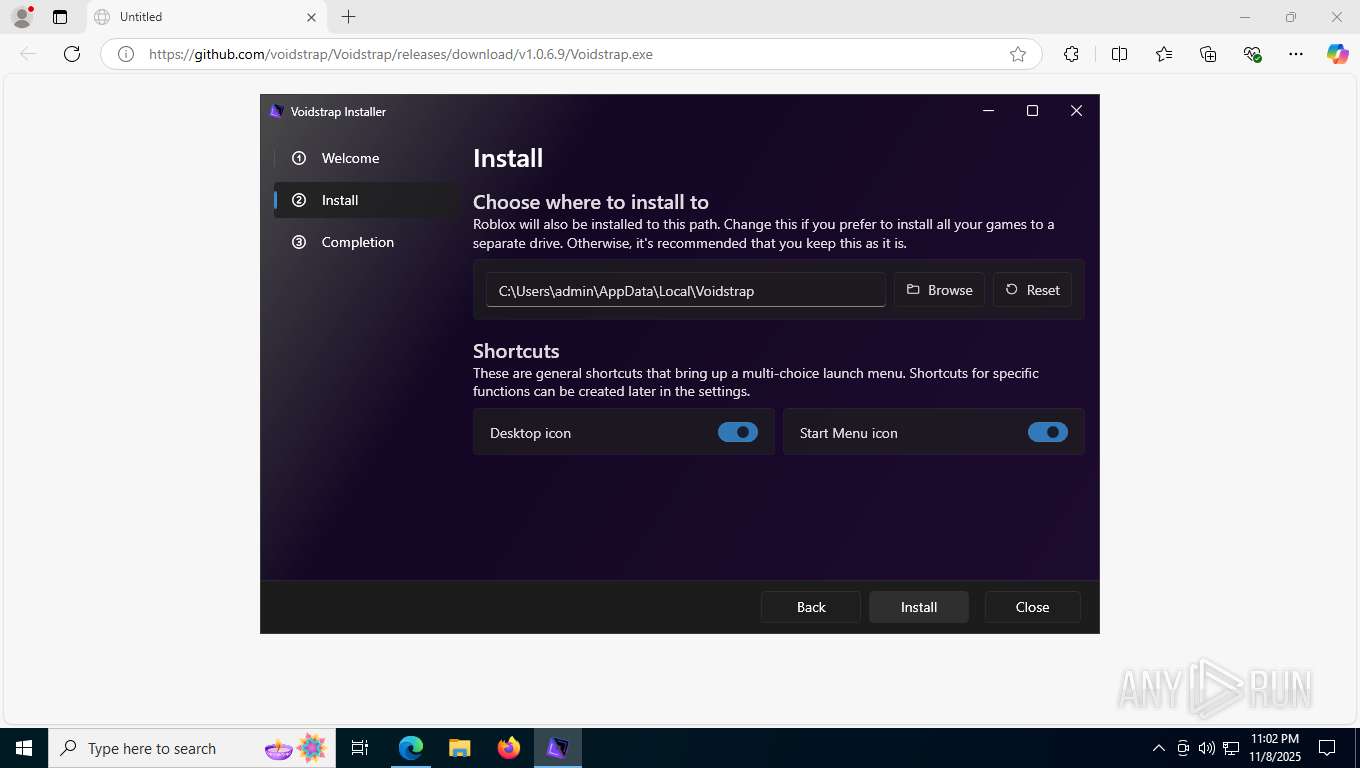Refresh the browser page
This screenshot has width=1360, height=768.
tap(72, 54)
